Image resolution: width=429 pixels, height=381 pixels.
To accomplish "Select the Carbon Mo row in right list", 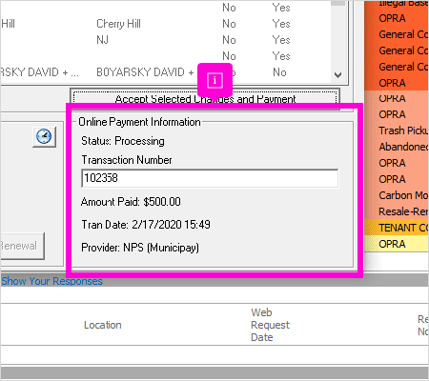I will (x=396, y=195).
